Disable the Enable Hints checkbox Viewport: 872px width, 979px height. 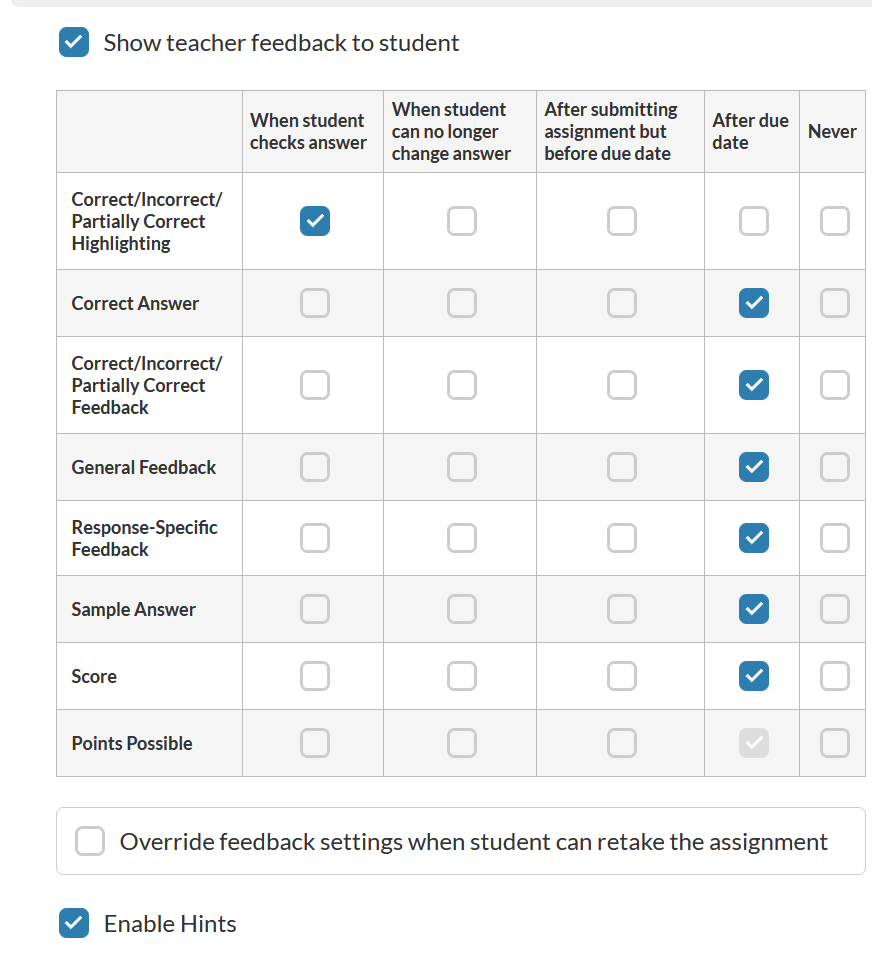pos(74,923)
